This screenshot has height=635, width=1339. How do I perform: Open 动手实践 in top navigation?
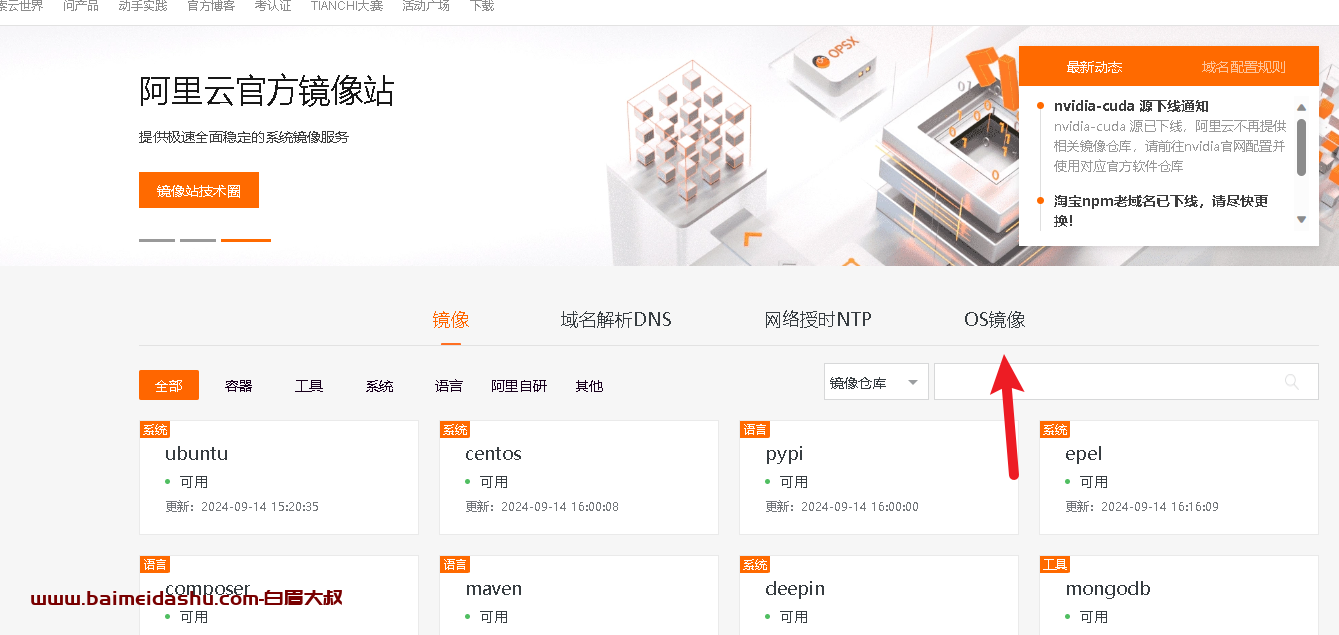pyautogui.click(x=143, y=6)
